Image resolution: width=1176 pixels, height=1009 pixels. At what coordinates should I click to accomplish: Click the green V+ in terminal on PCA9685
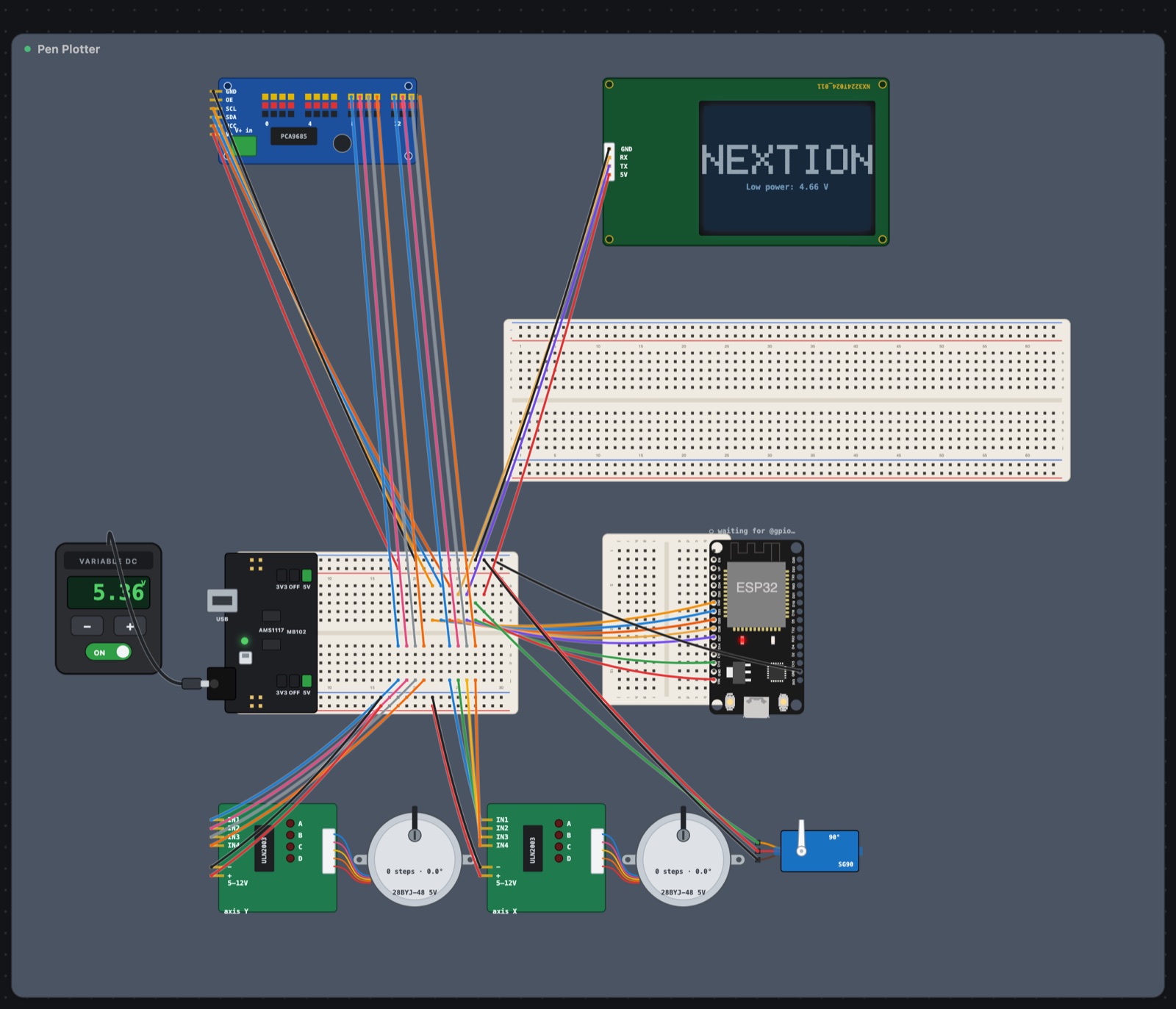245,146
